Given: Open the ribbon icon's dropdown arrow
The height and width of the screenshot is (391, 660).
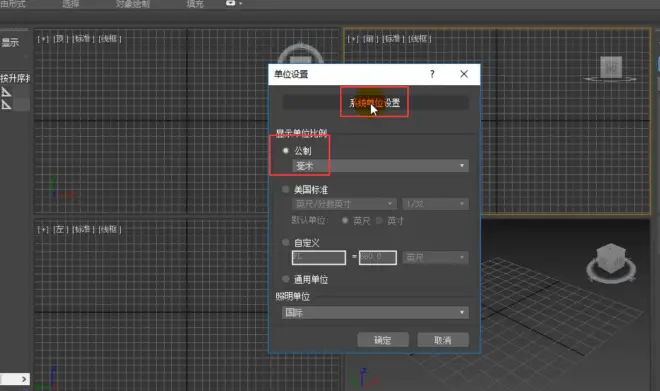Looking at the screenshot, I should 241,4.
